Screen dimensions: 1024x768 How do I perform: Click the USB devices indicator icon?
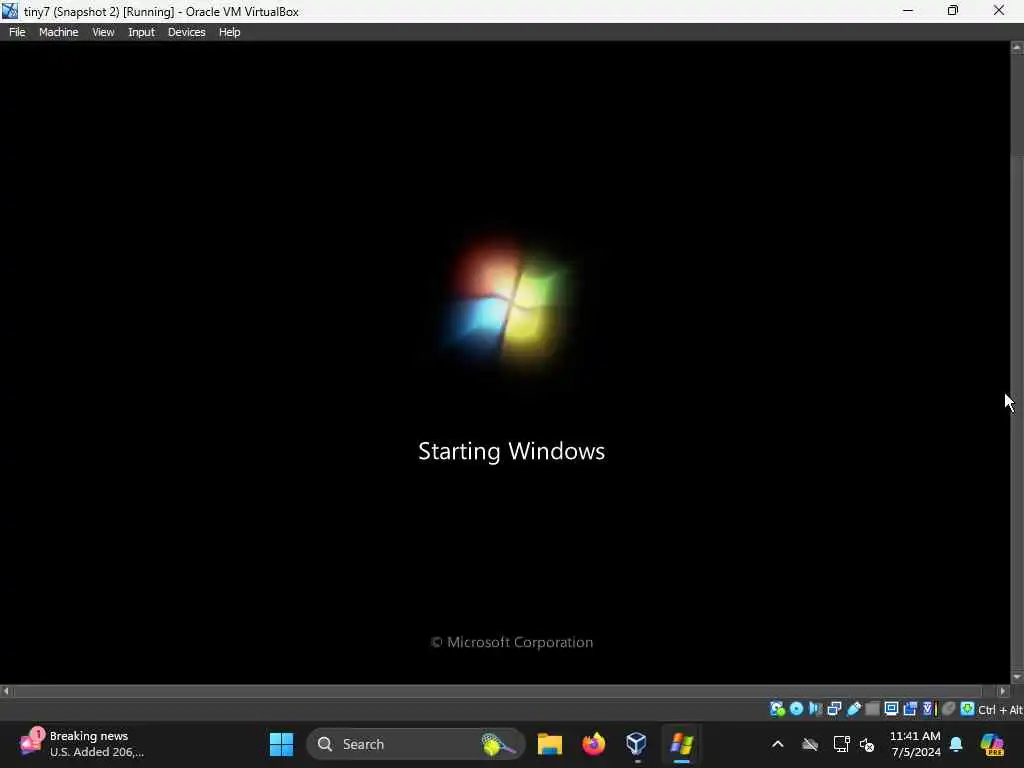coord(854,709)
